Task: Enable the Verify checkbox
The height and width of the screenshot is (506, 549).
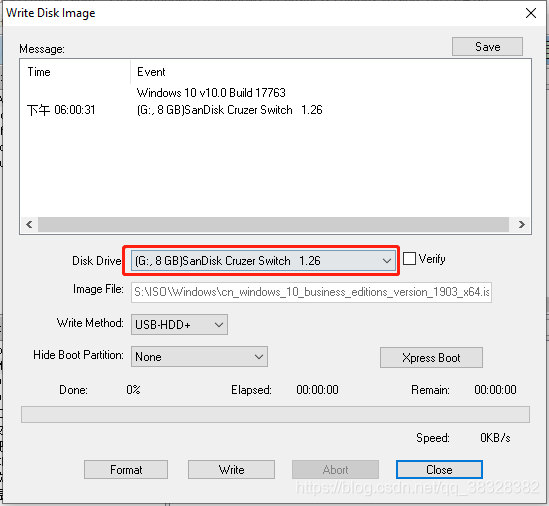Action: pos(409,259)
